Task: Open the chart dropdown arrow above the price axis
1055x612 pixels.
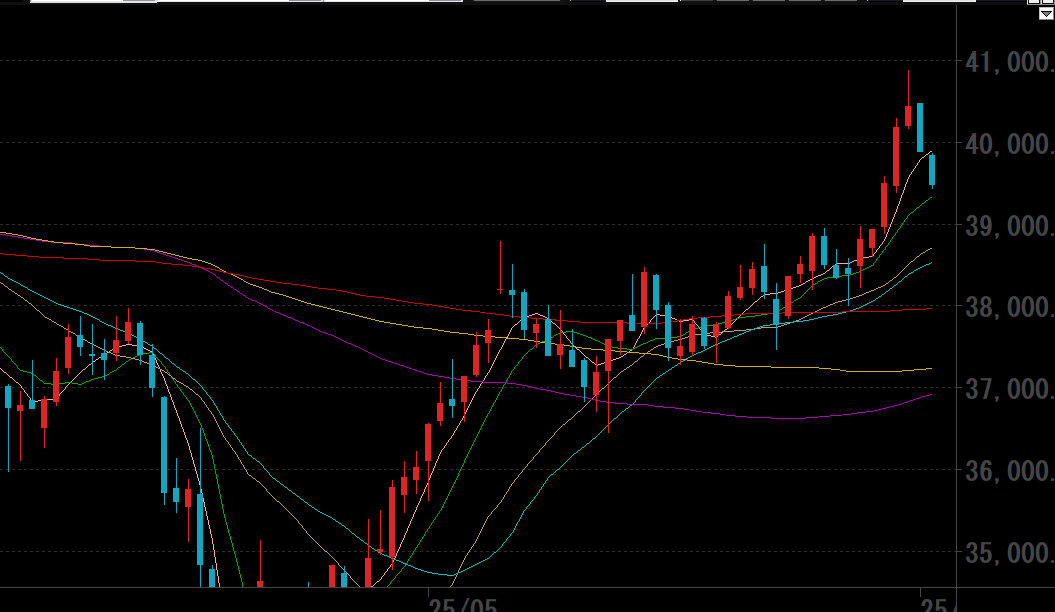Action: (x=1047, y=13)
